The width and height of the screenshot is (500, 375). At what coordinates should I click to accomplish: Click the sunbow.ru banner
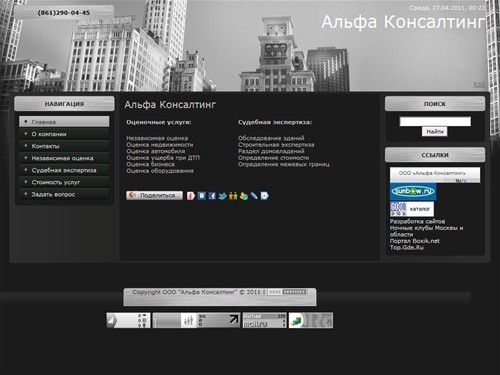click(x=413, y=192)
